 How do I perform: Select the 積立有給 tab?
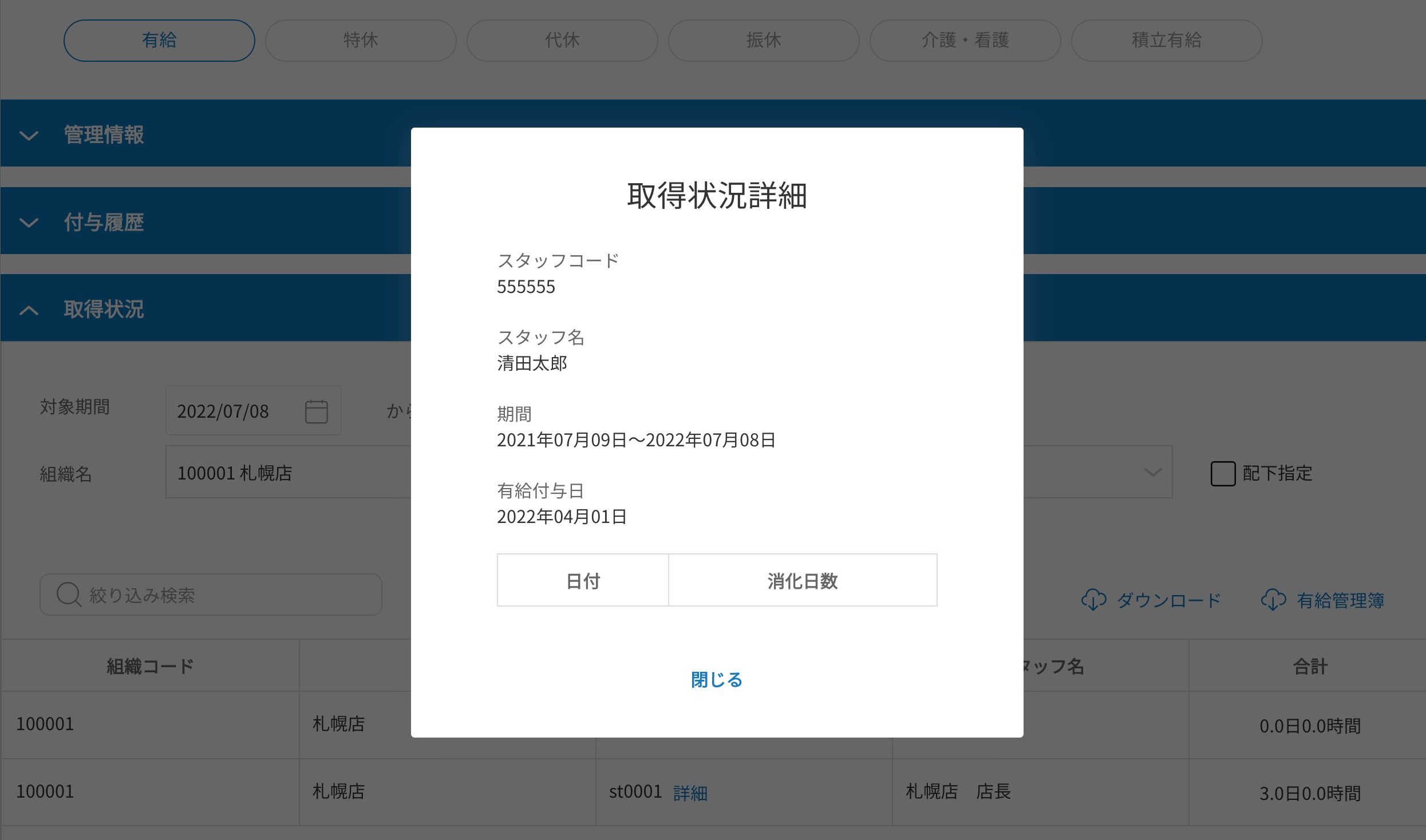point(1167,41)
